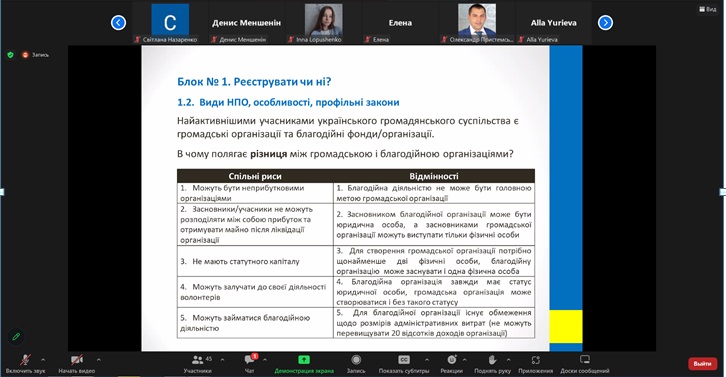This screenshot has width=726, height=377.
Task: Open the Вид view menu
Action: pyautogui.click(x=707, y=9)
